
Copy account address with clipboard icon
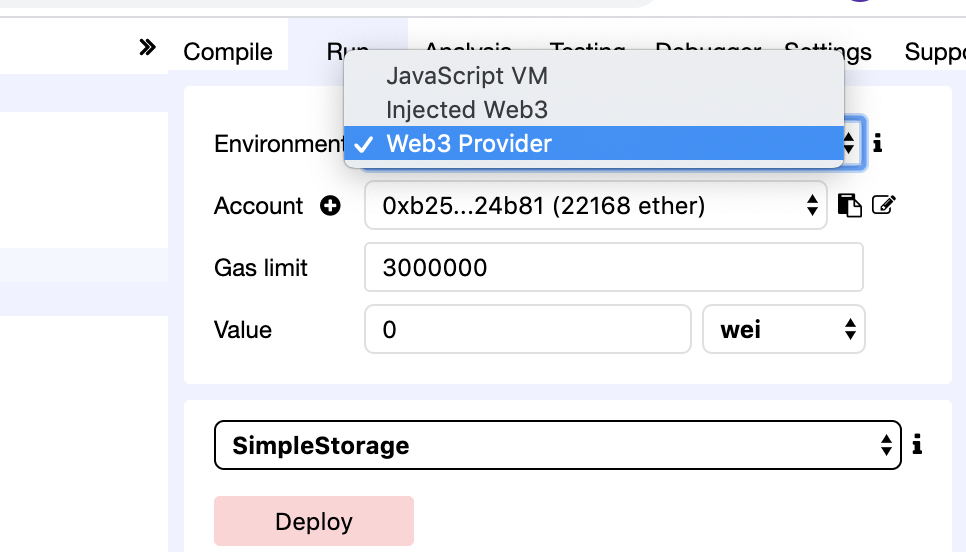click(850, 205)
